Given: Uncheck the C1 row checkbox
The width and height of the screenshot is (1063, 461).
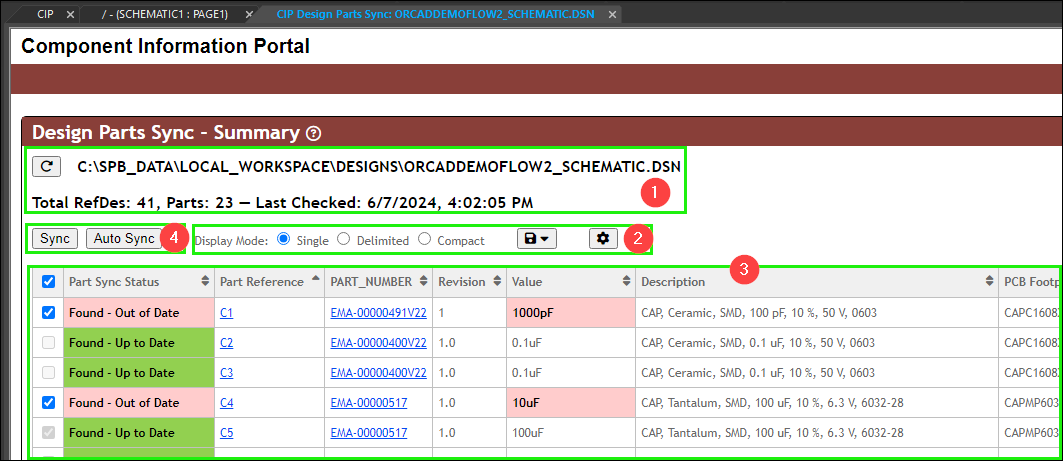Looking at the screenshot, I should click(48, 313).
